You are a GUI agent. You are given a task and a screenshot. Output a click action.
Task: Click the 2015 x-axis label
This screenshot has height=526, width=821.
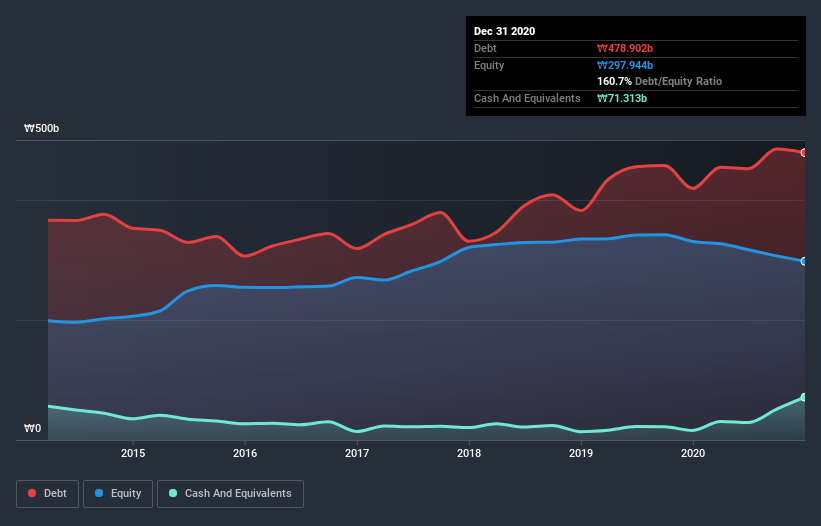133,453
